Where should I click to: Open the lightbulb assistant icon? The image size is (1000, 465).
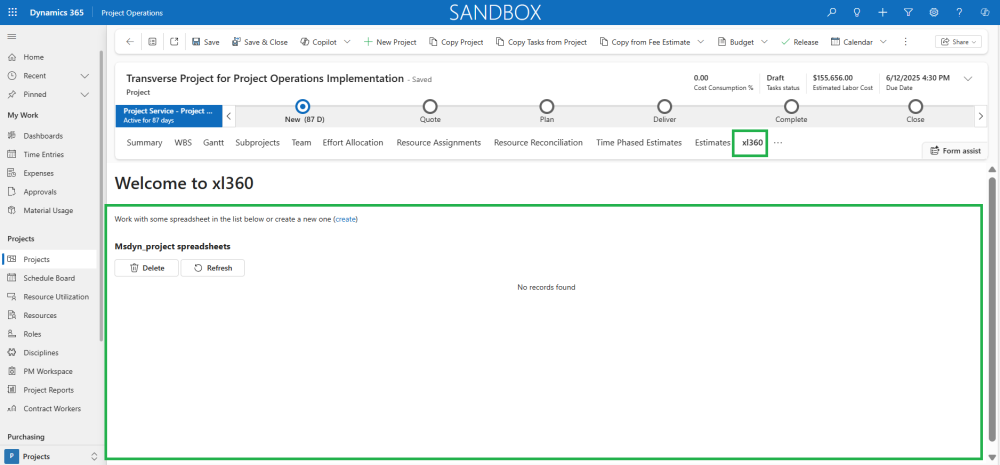857,12
